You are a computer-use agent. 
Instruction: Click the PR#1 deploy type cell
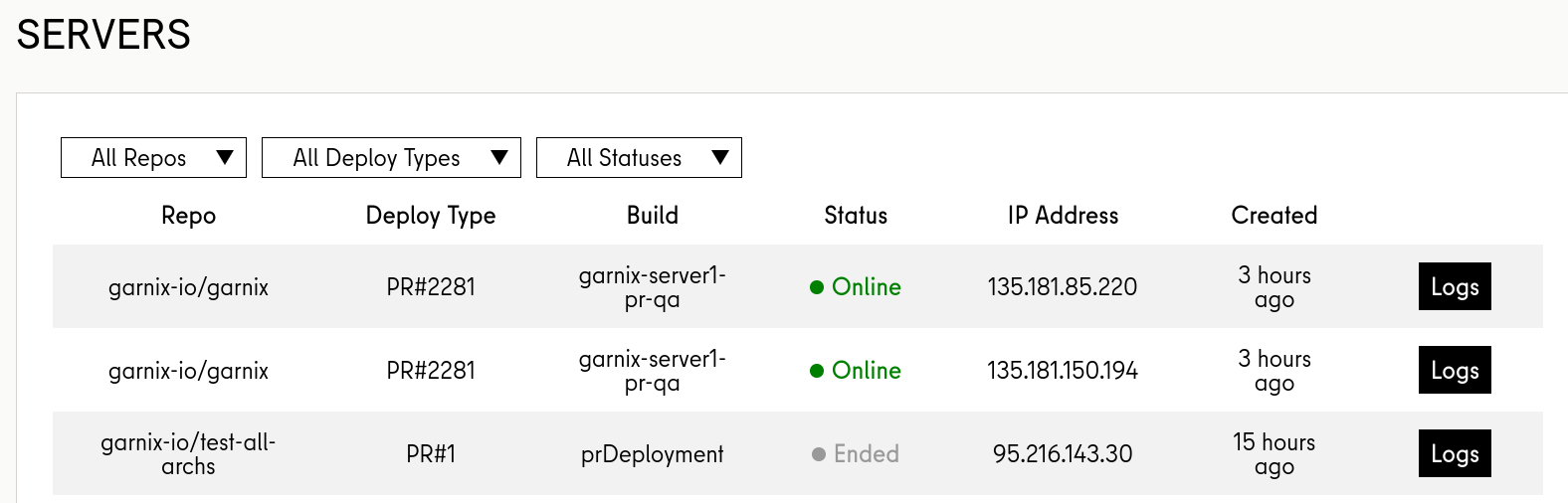pos(431,454)
